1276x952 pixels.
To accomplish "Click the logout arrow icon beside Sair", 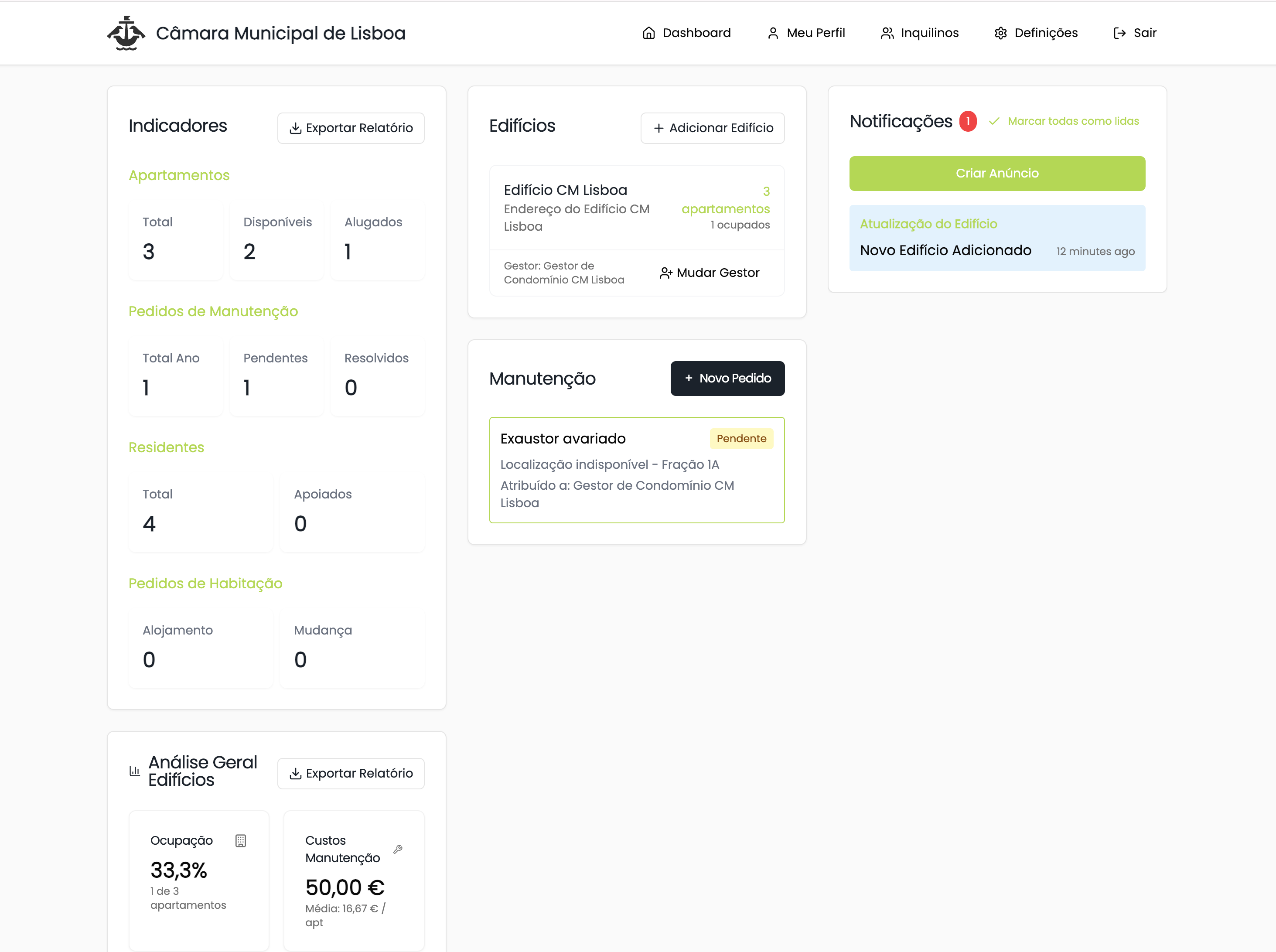I will pos(1119,33).
